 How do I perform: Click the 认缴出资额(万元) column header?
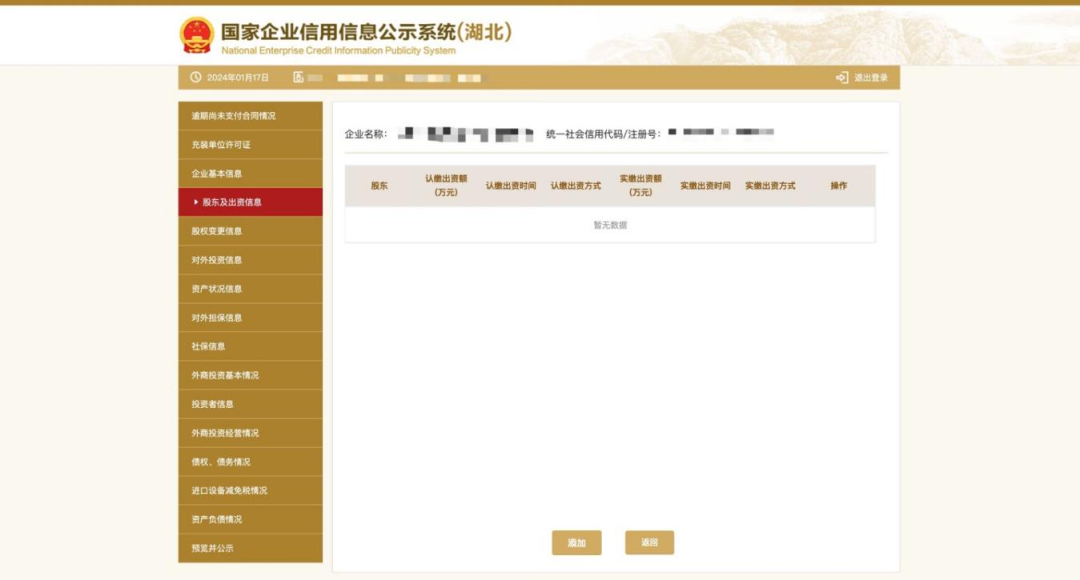tap(446, 185)
